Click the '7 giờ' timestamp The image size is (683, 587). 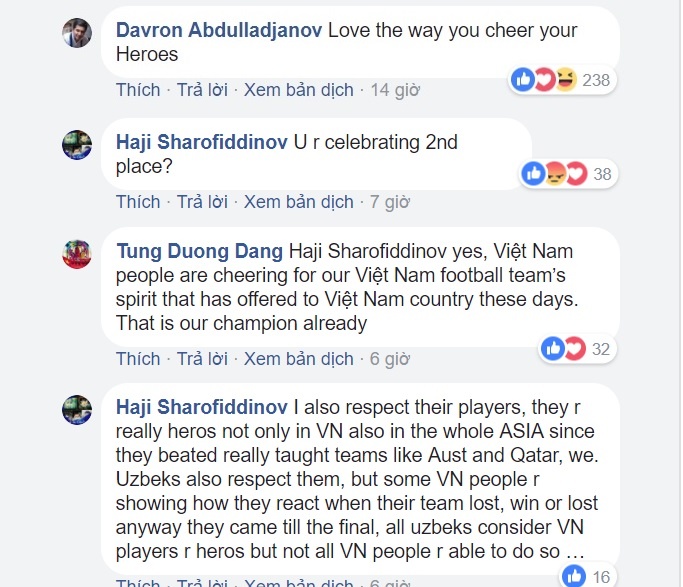(x=389, y=202)
